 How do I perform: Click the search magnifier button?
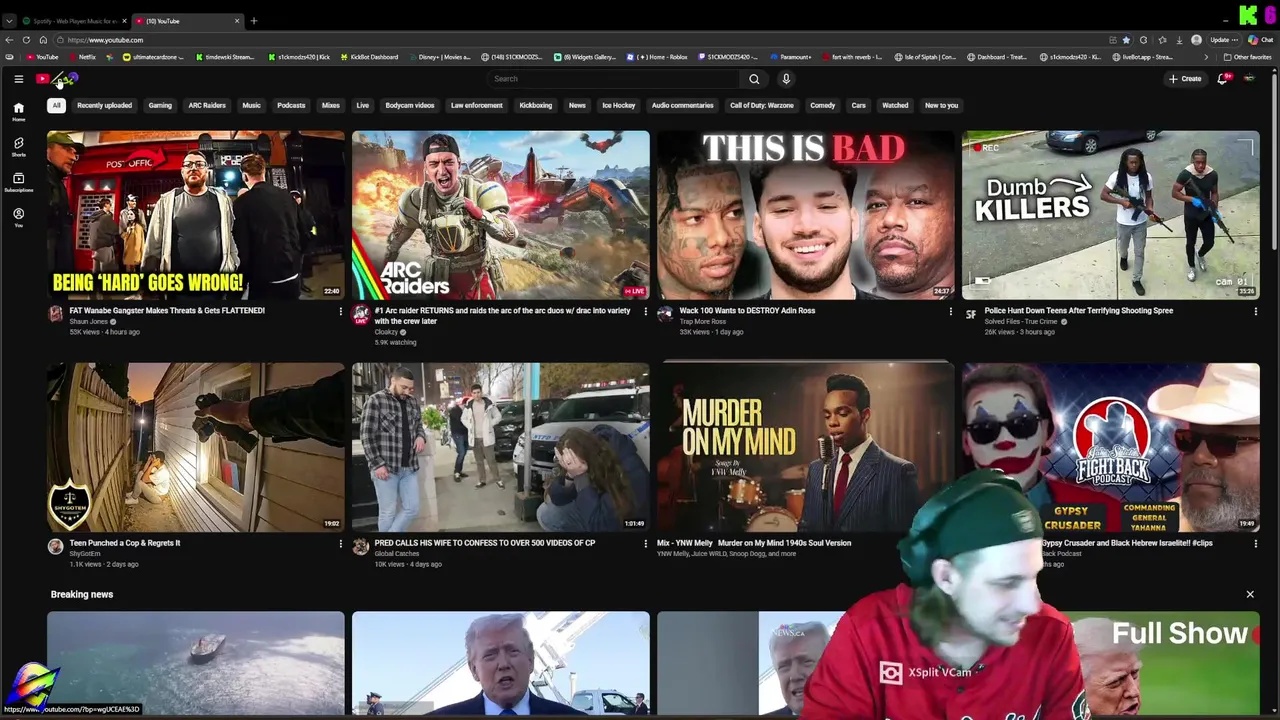754,79
